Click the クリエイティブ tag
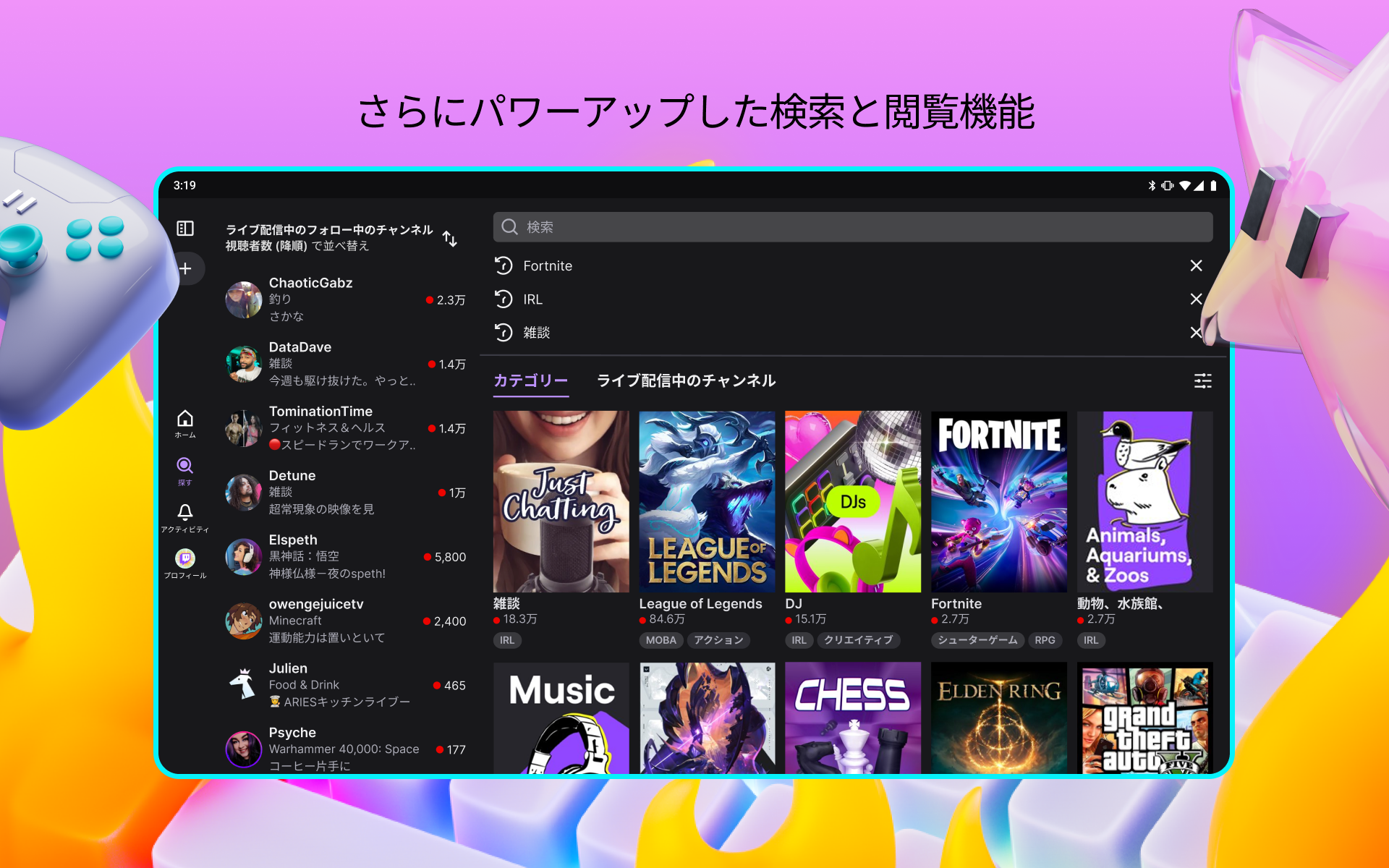1389x868 pixels. (x=859, y=640)
